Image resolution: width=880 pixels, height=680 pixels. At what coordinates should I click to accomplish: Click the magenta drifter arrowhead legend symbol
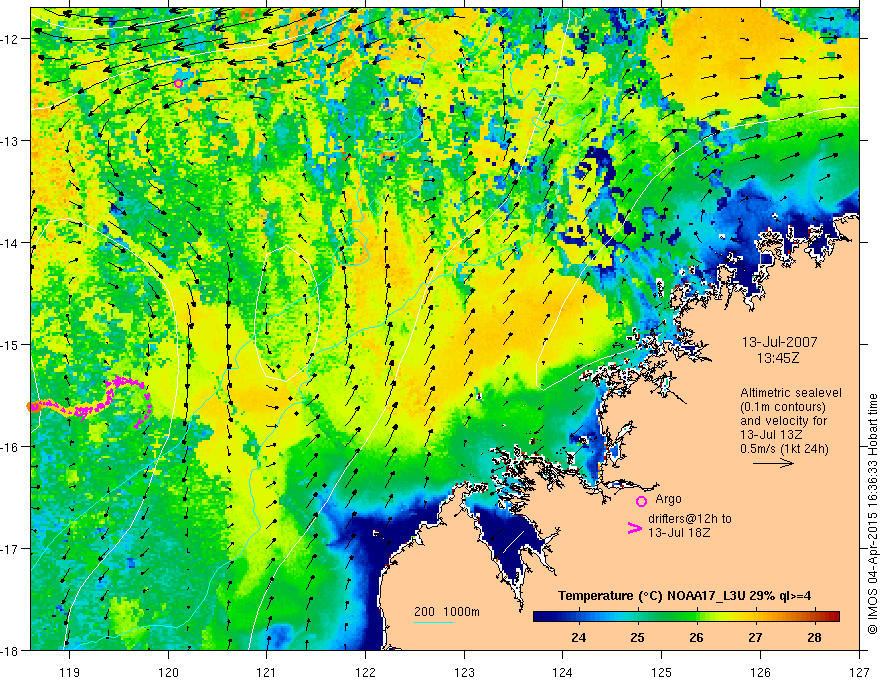pos(635,528)
